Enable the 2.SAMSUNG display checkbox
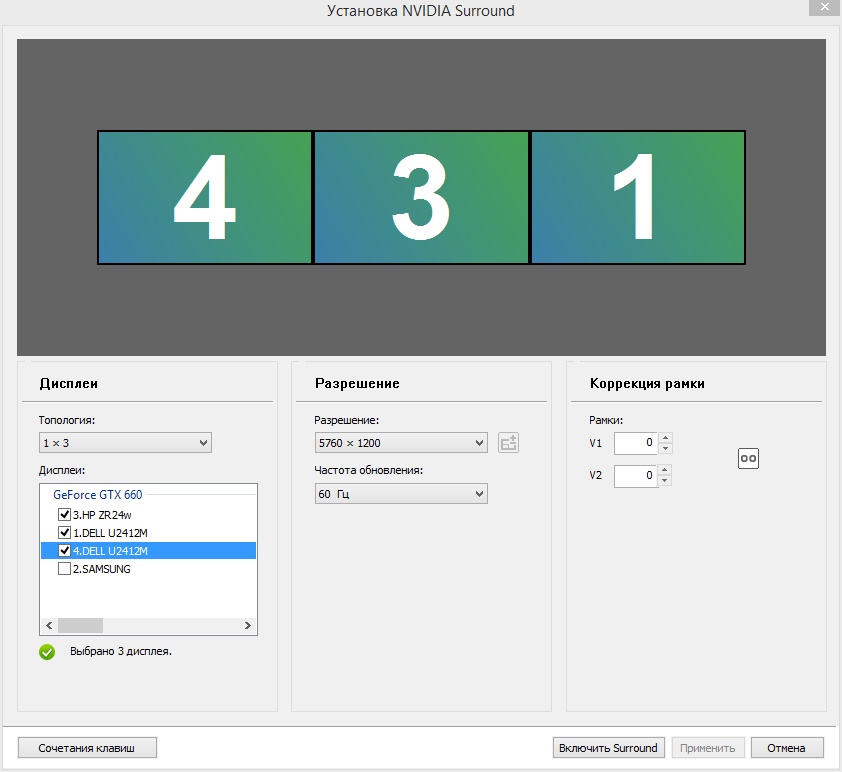Screen dimensions: 842x772 click(x=65, y=569)
